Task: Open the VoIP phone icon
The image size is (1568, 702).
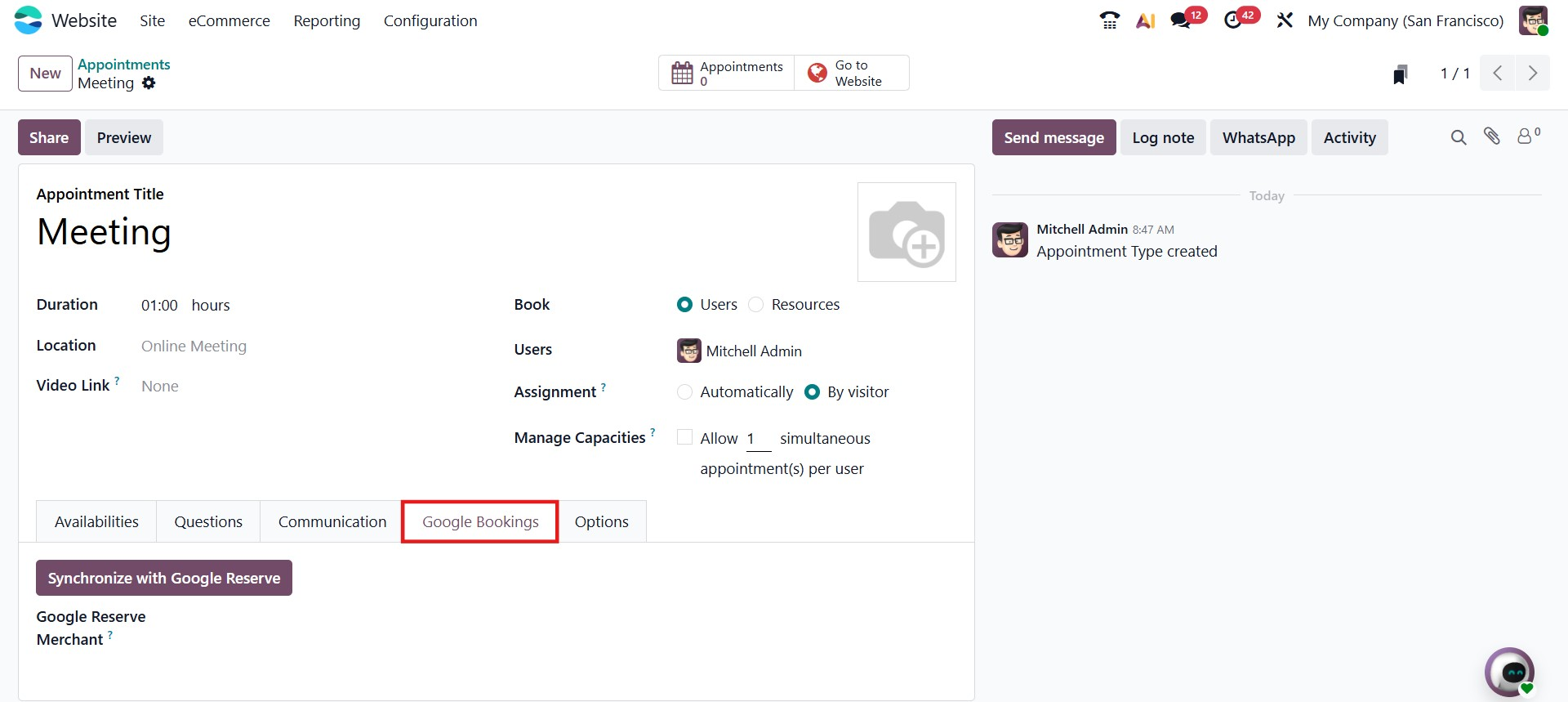Action: [1109, 20]
